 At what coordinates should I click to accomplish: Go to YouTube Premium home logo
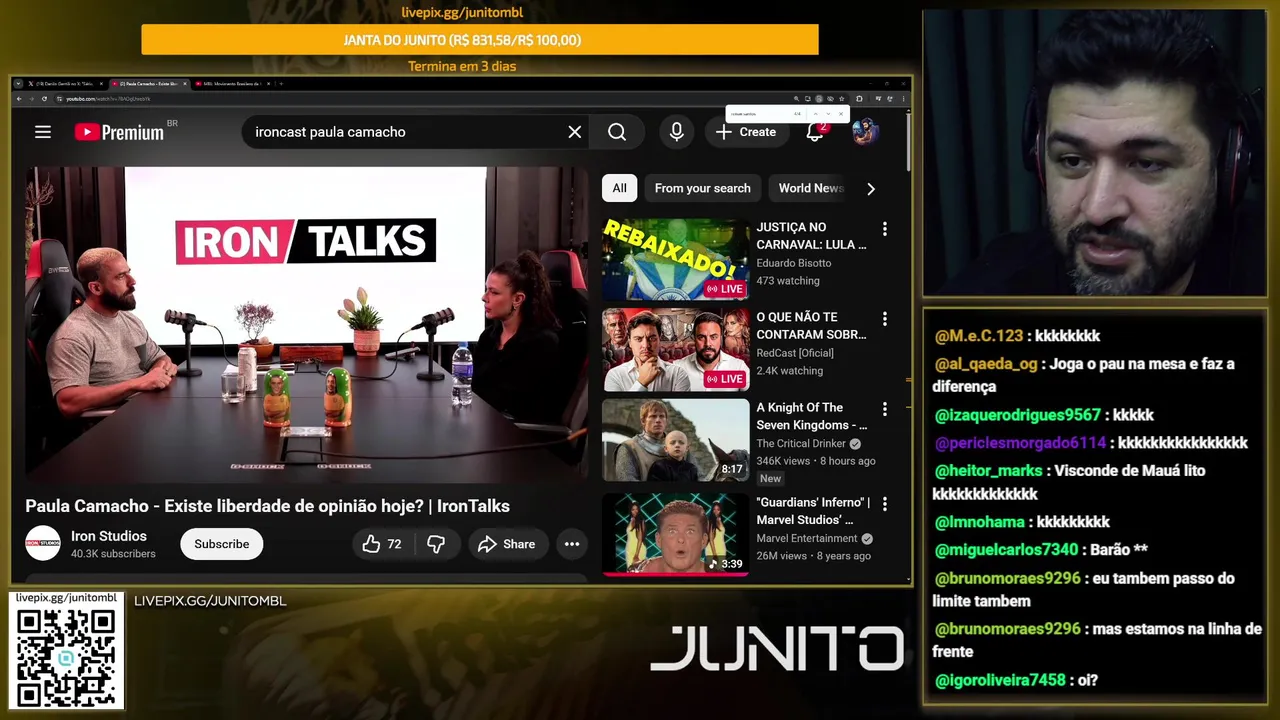(119, 132)
